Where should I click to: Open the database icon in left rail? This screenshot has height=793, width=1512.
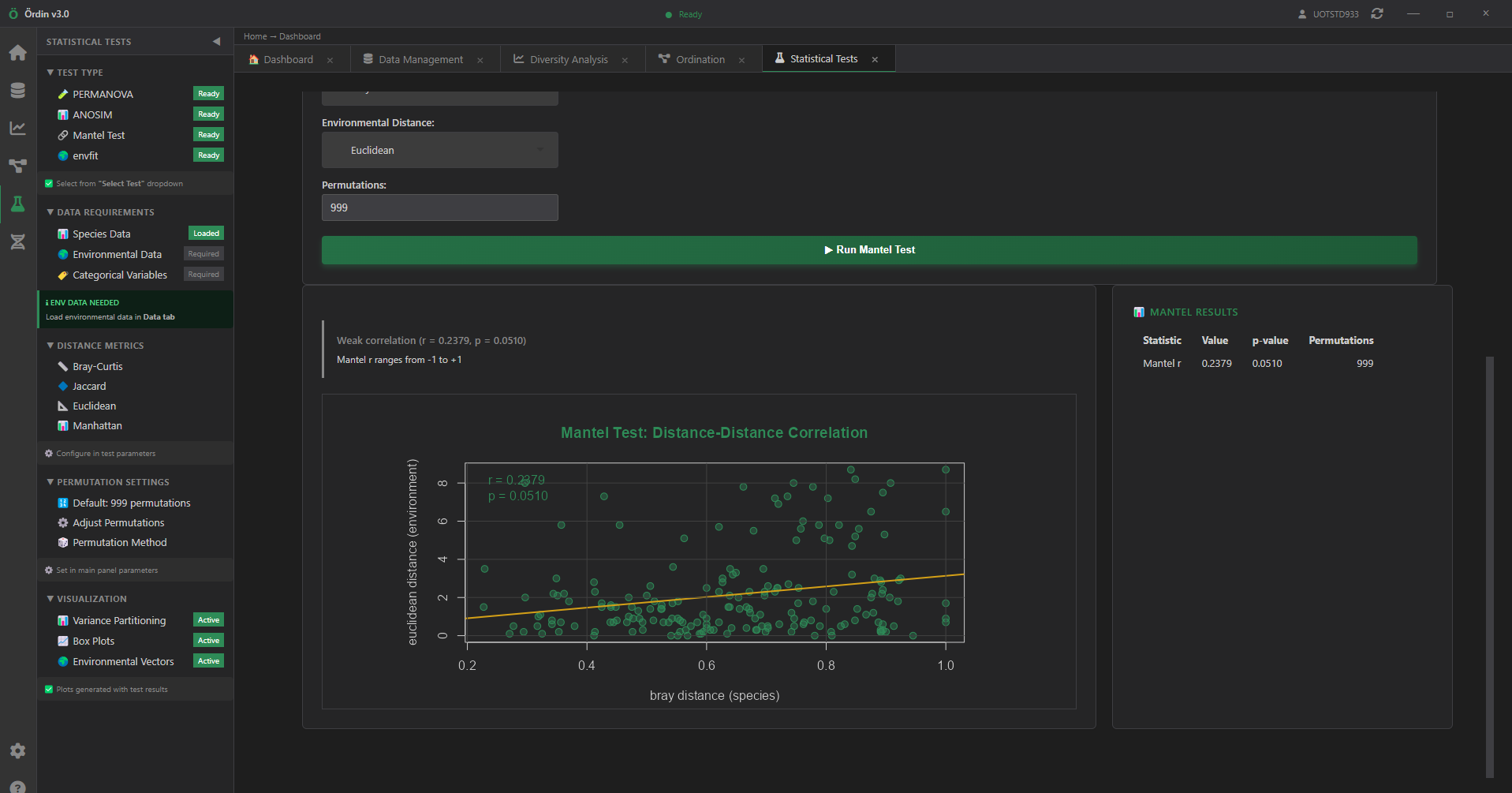pyautogui.click(x=17, y=91)
